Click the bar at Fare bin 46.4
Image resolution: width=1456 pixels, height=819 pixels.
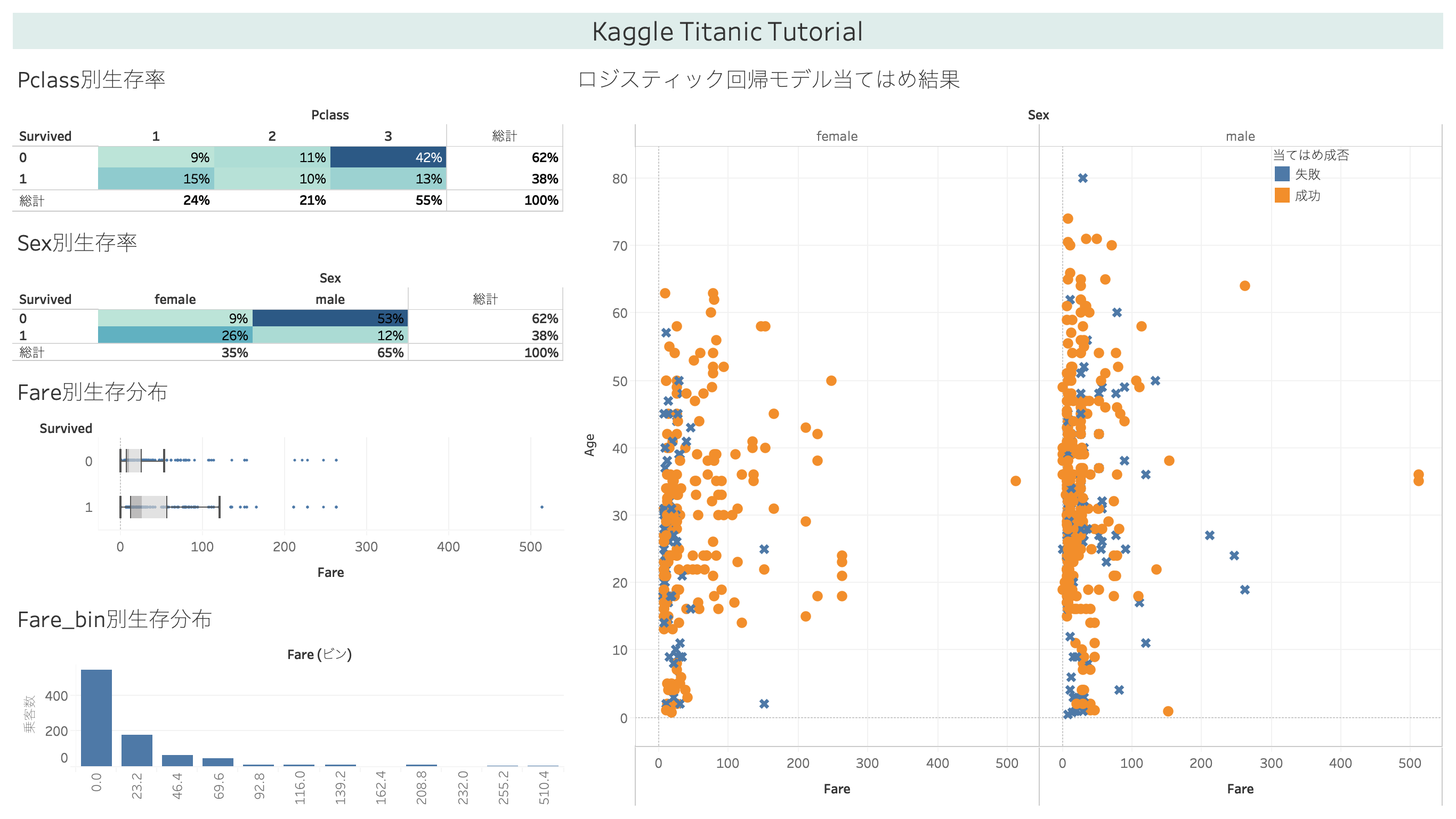coord(177,760)
